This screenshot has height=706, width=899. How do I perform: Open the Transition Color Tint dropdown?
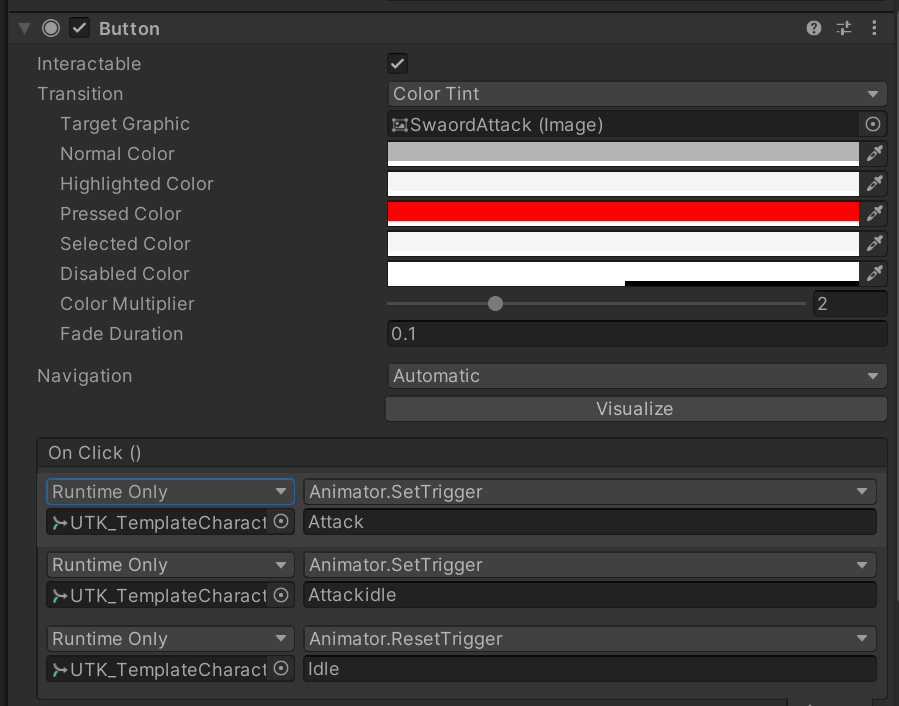[x=637, y=93]
